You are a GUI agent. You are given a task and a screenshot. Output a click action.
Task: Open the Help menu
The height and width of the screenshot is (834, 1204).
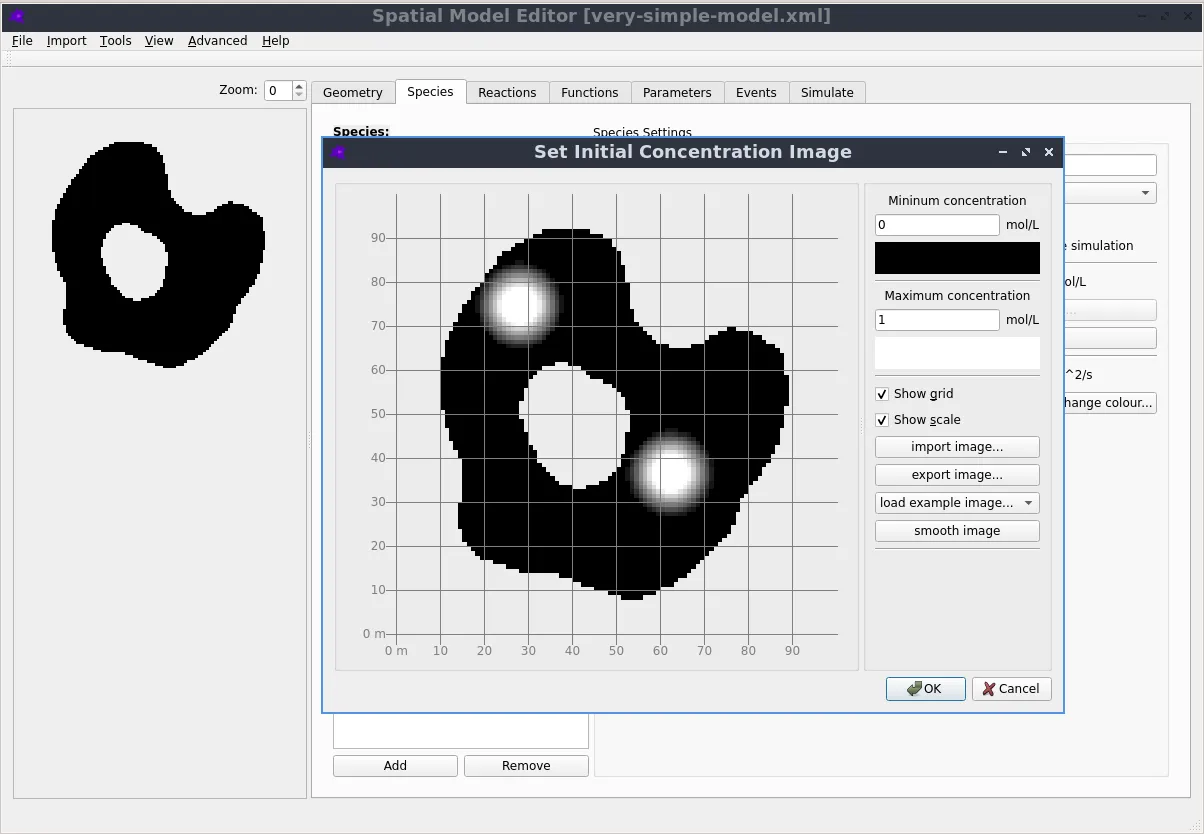pos(276,41)
